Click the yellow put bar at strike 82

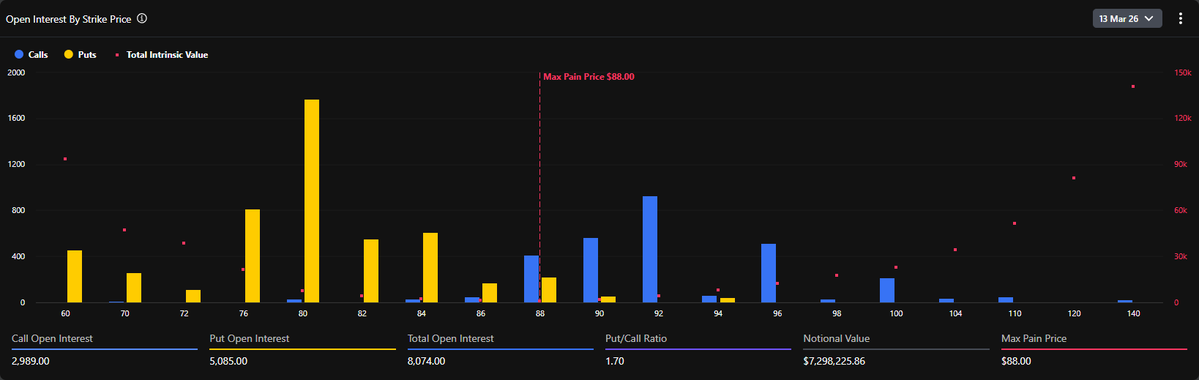click(x=371, y=271)
